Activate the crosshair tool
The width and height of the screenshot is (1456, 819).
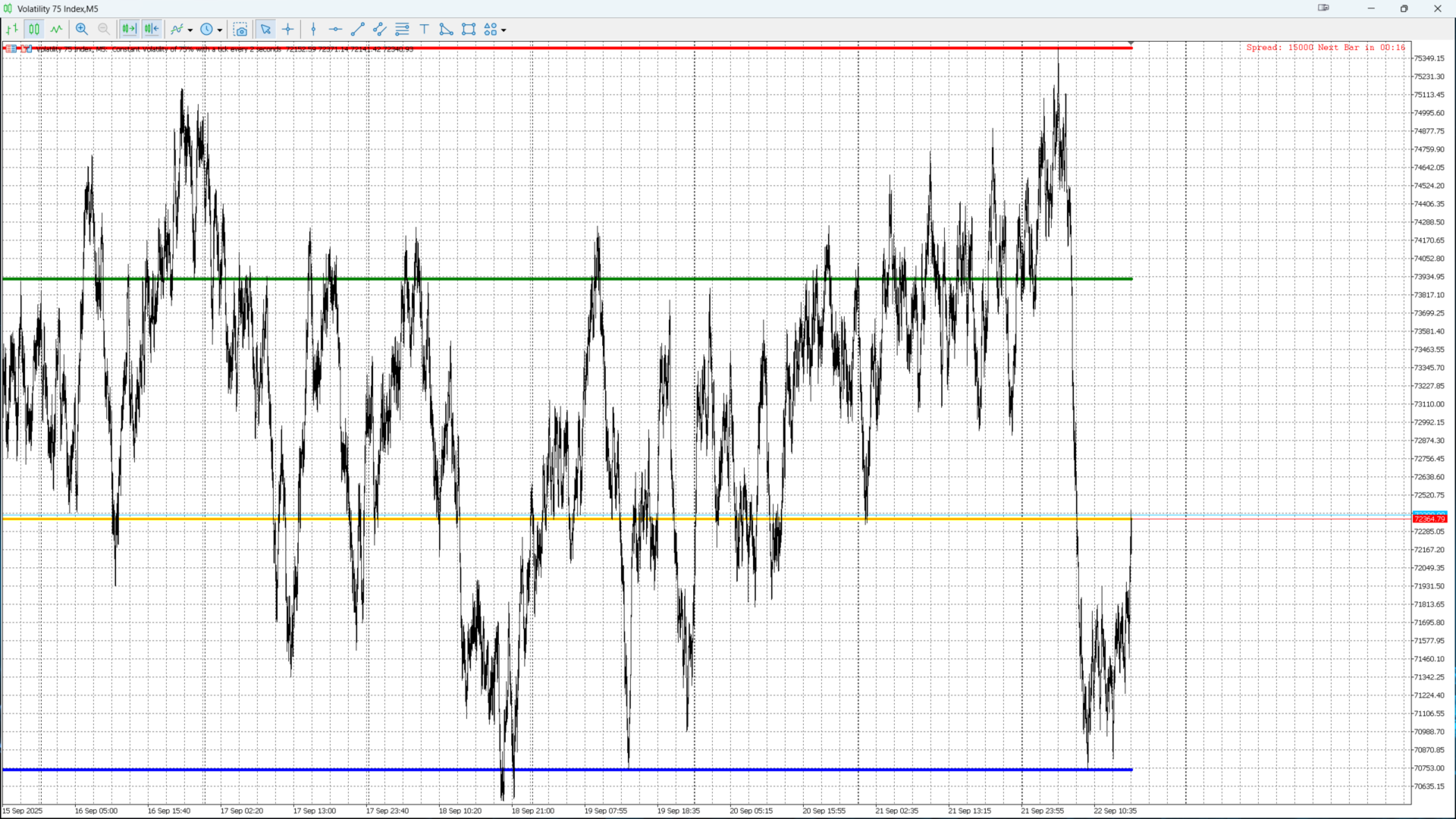click(288, 30)
